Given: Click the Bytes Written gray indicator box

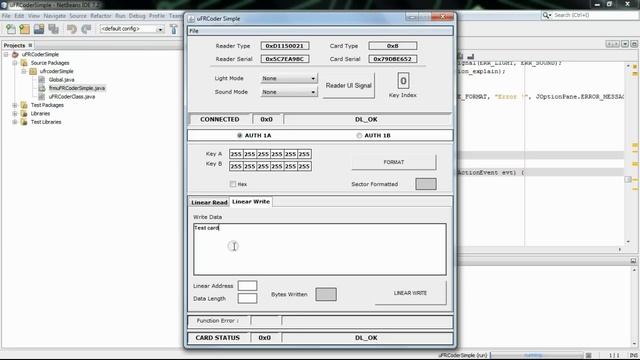Looking at the screenshot, I should [x=326, y=294].
